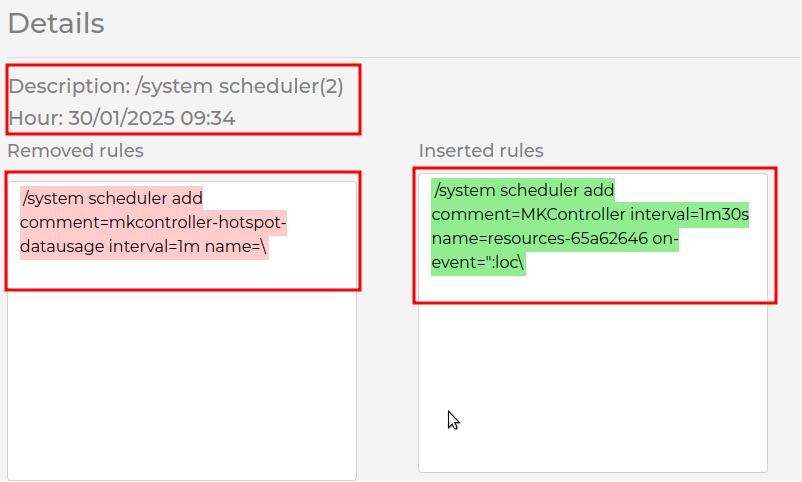Image resolution: width=802 pixels, height=482 pixels.
Task: Click the 'datausage interval=1m name=\' line
Action: (144, 246)
